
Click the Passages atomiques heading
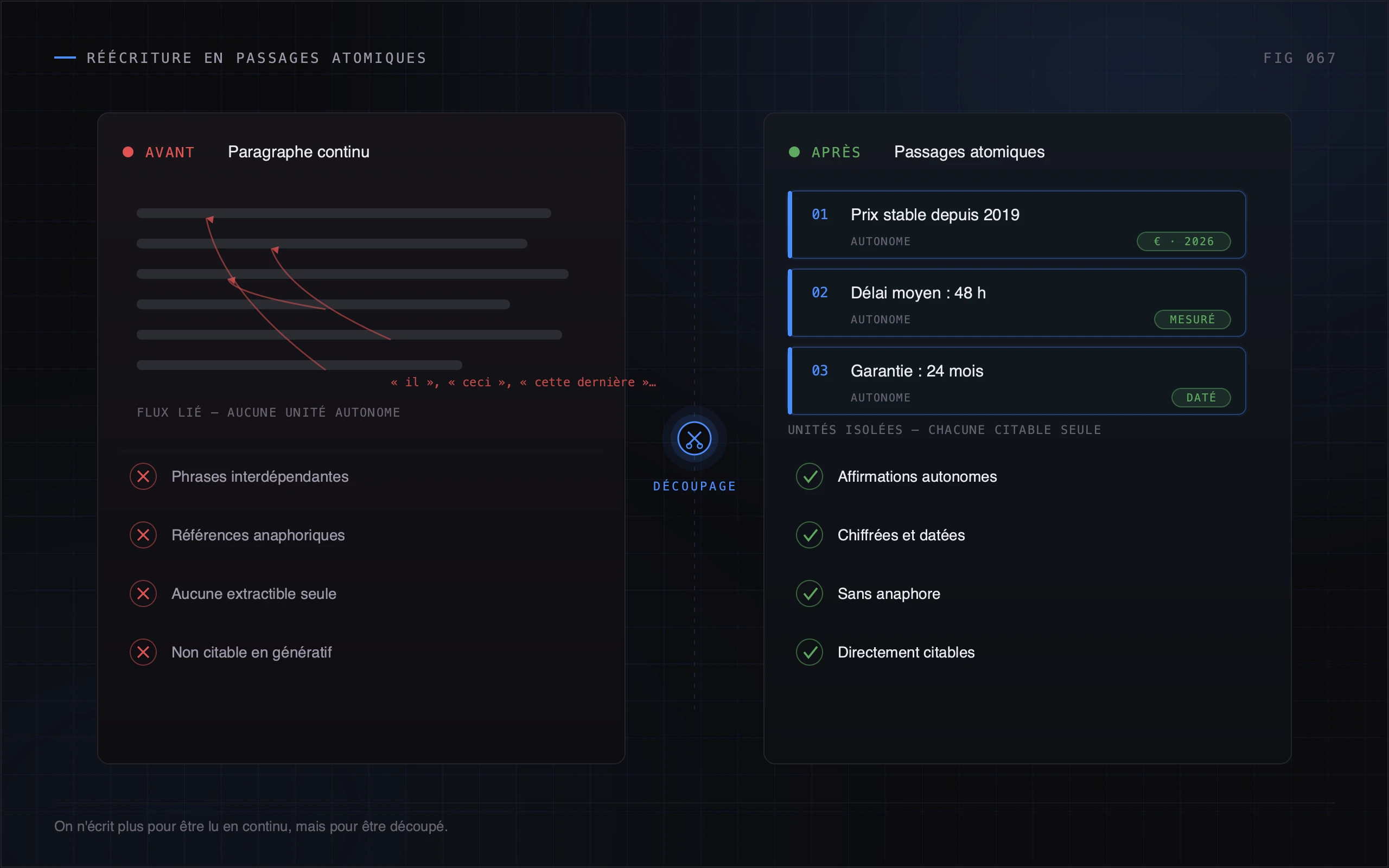coord(970,152)
